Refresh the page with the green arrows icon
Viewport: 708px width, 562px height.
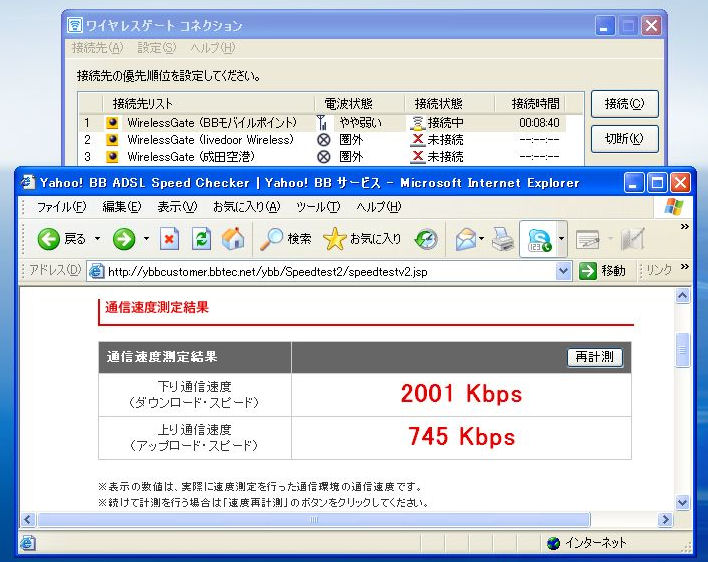201,238
